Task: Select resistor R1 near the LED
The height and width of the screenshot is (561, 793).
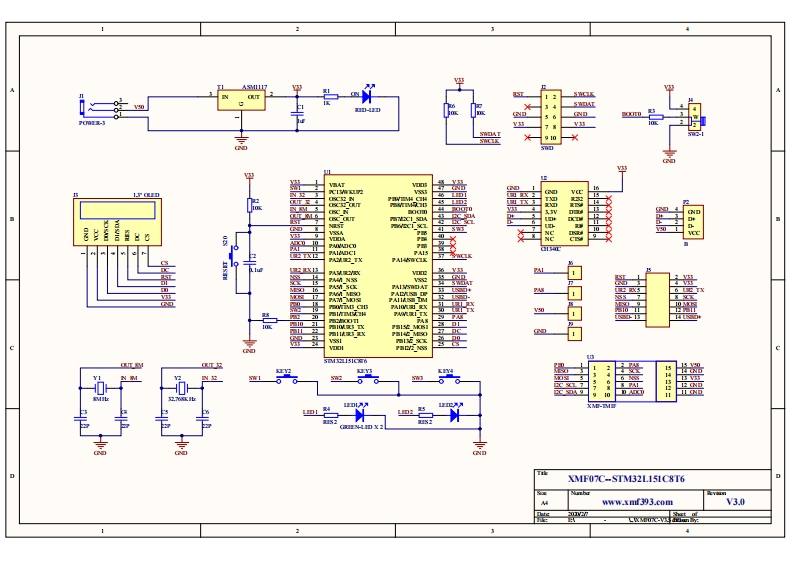Action: click(x=326, y=96)
